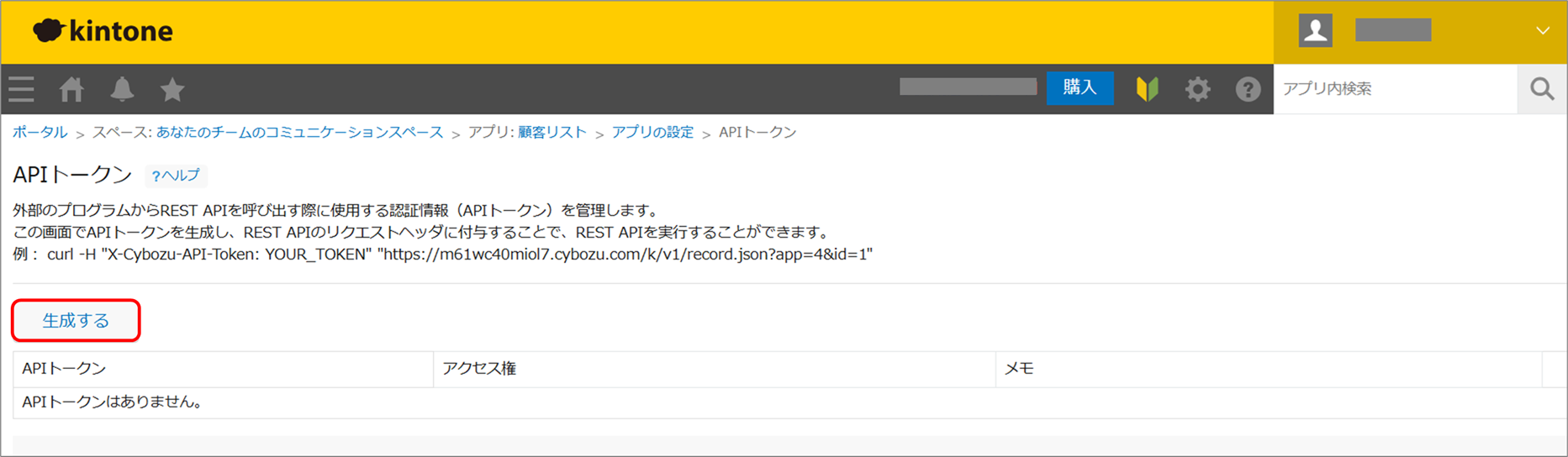
Task: Click the user avatar icon
Action: click(x=1316, y=31)
